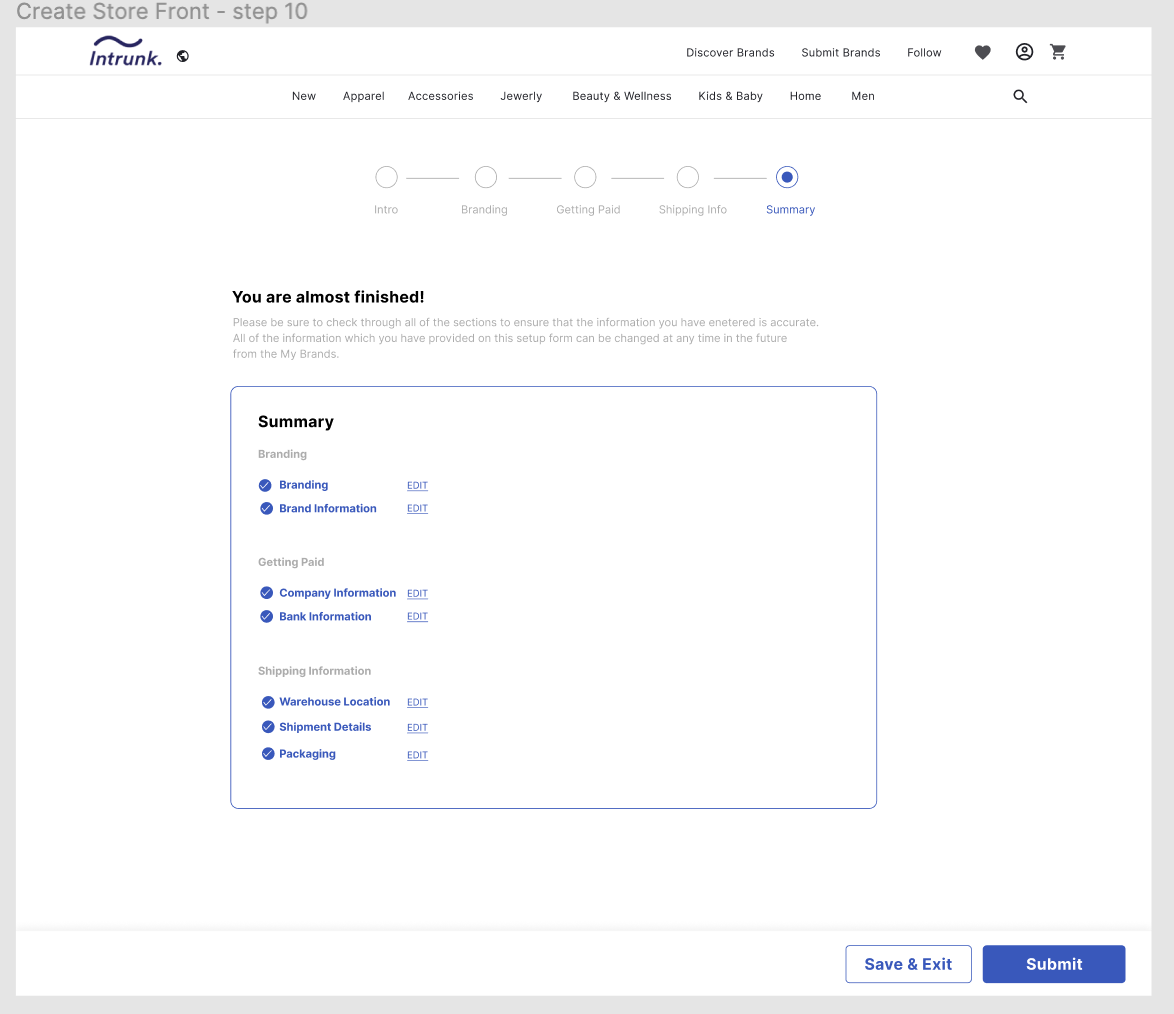Edit Shipment Details
Screen dimensions: 1174x1014
(417, 728)
